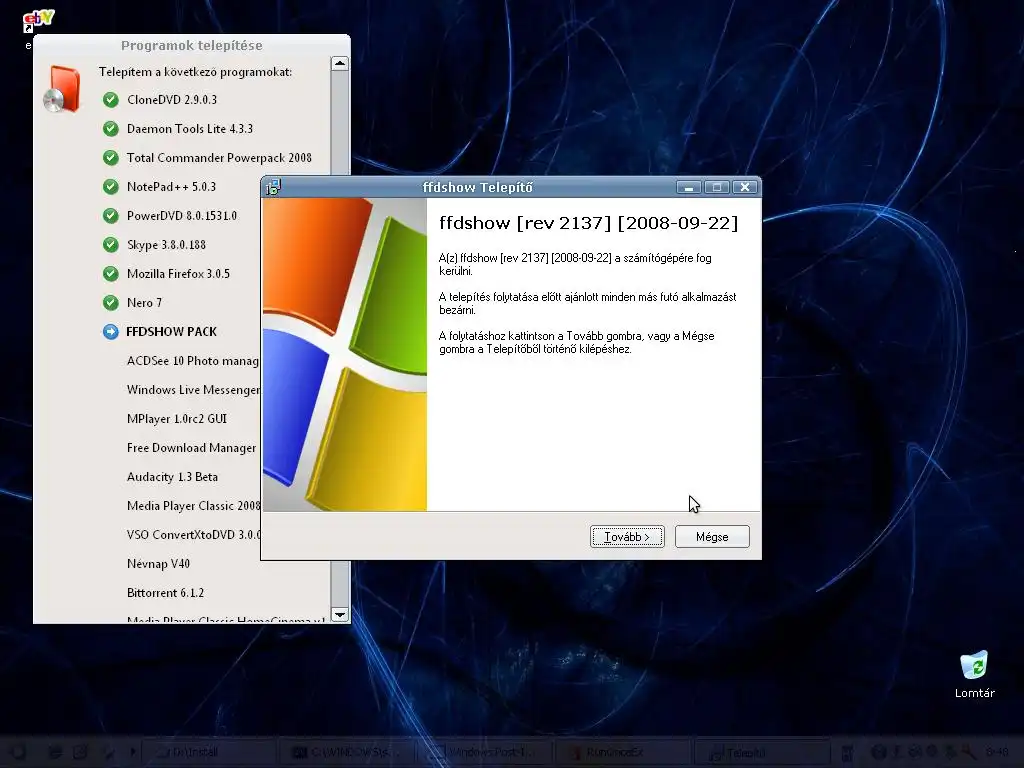
Task: Click the Windows Post-Install taskbar button
Action: click(487, 752)
